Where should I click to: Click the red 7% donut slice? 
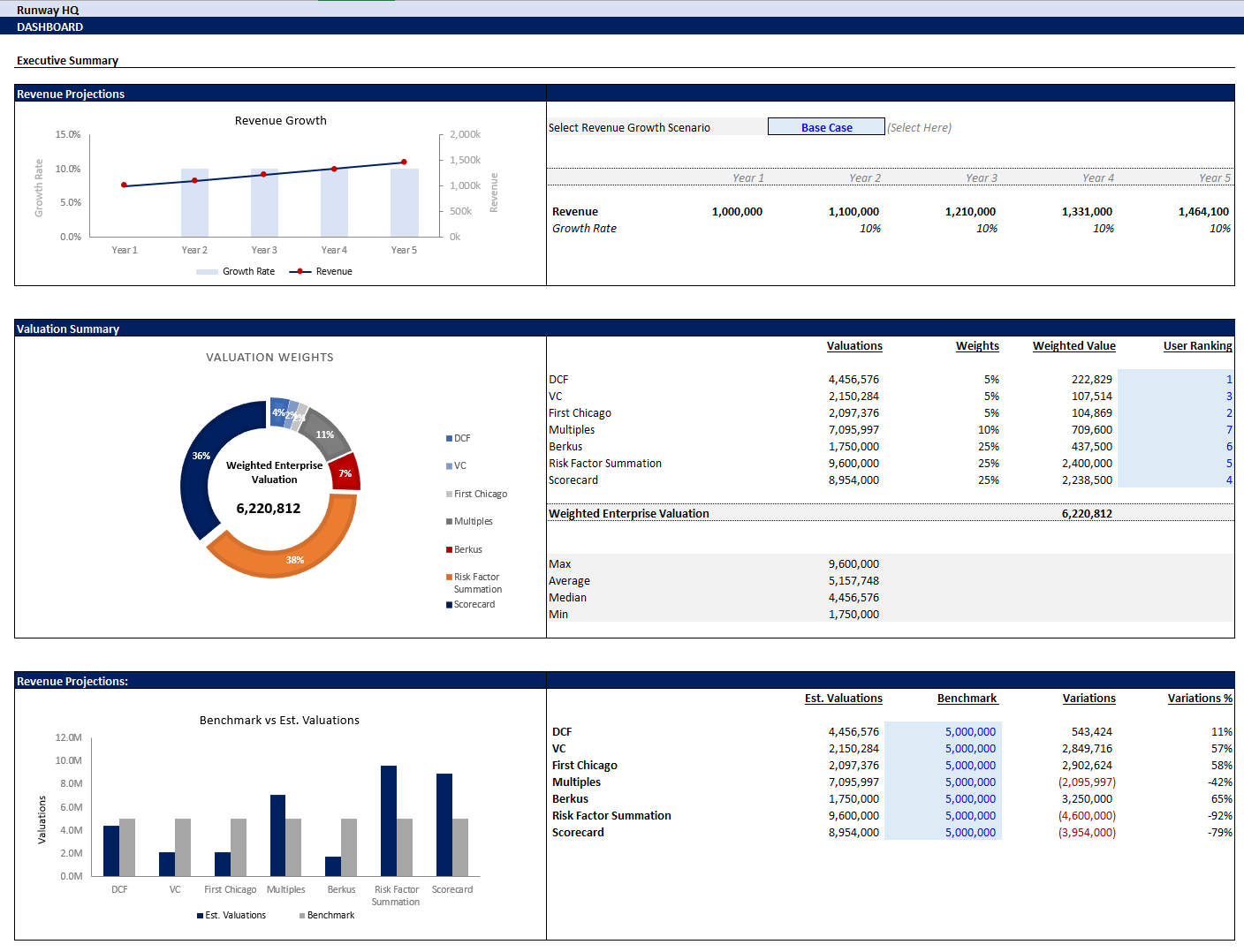345,472
